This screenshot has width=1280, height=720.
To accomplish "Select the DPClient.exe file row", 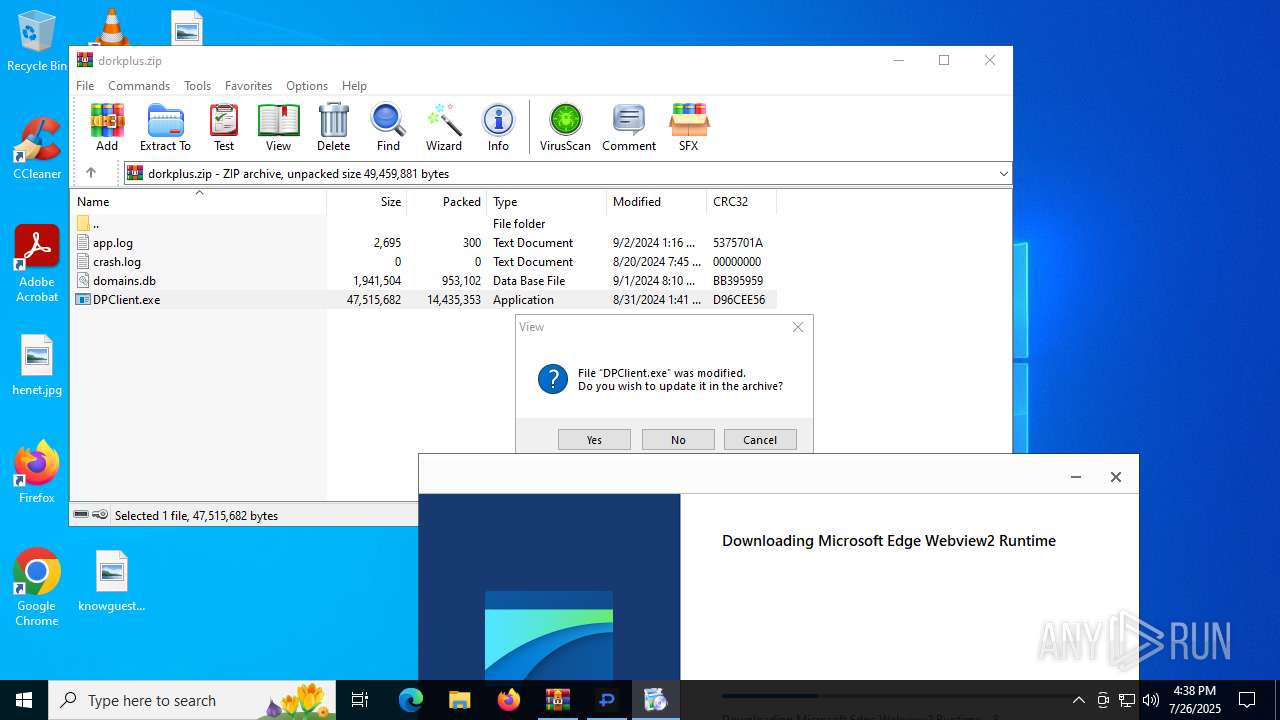I will [424, 300].
